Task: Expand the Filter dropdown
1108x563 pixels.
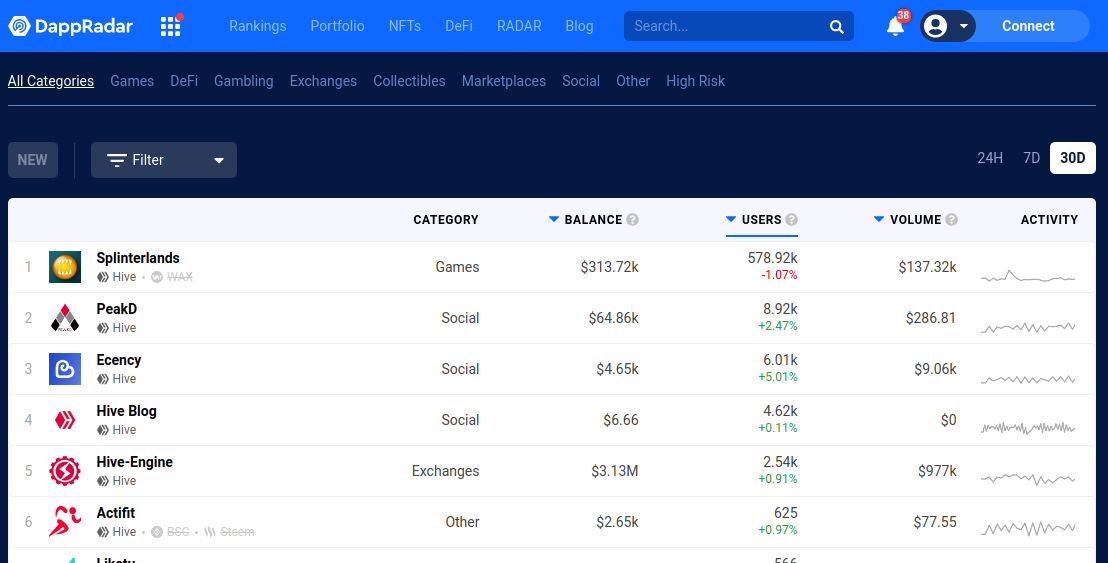Action: coord(164,160)
